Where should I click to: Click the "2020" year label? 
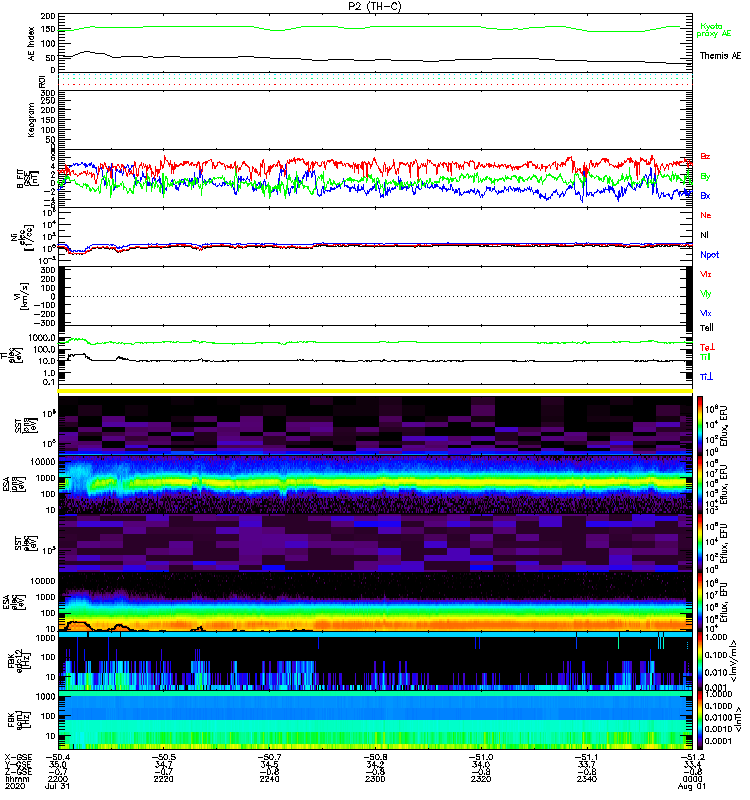click(x=15, y=786)
